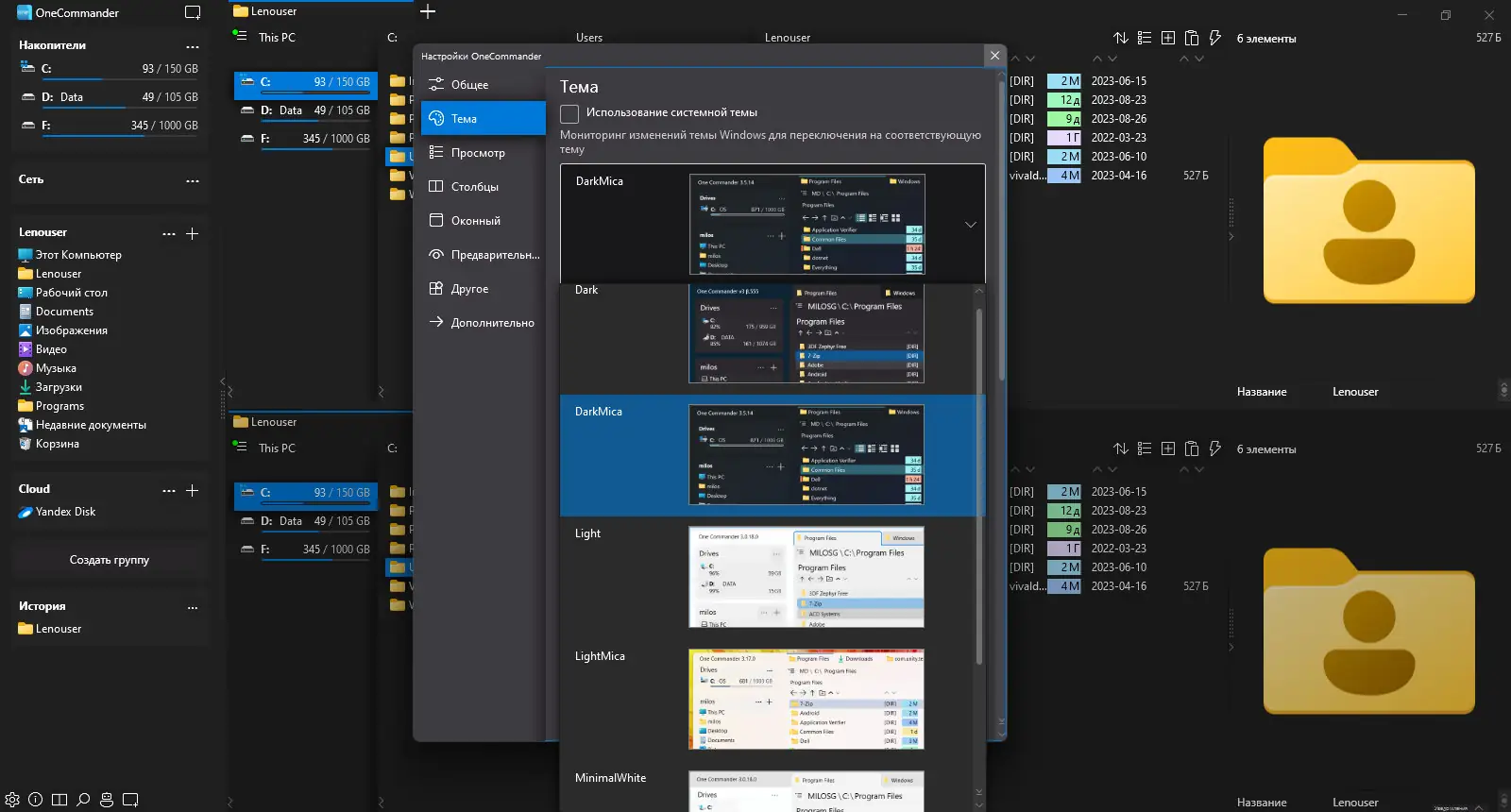This screenshot has width=1511, height=812.
Task: Open Этот Компьютер in sidebar favorites
Action: point(70,255)
